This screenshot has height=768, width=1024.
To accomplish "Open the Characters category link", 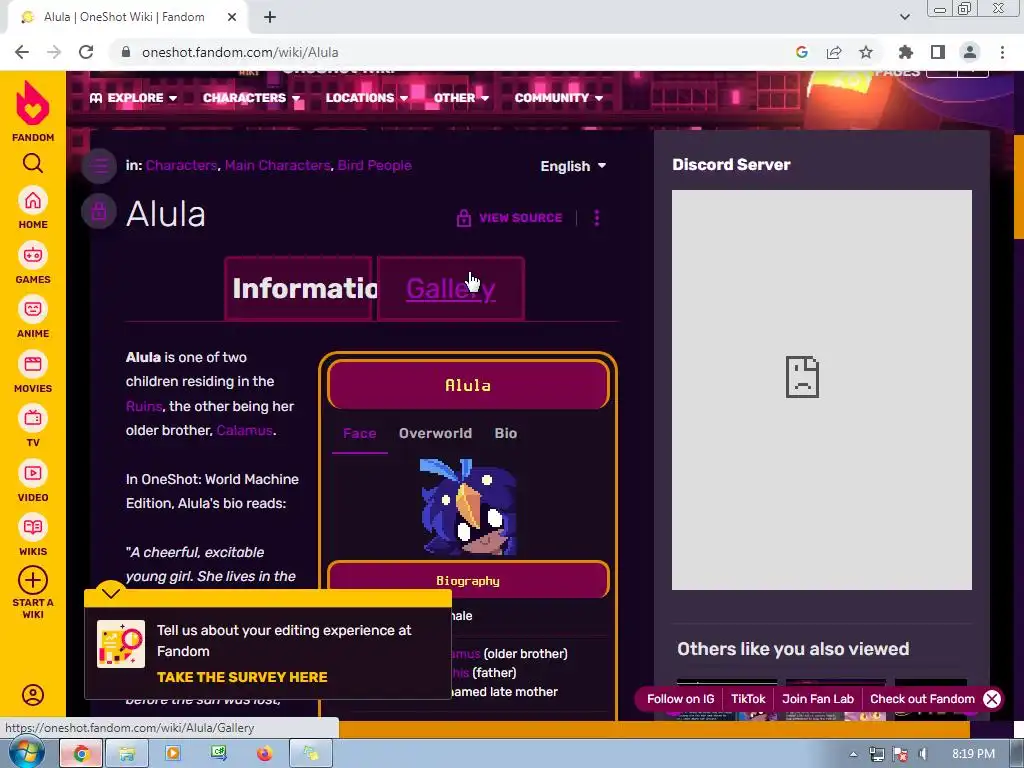I will 182,166.
